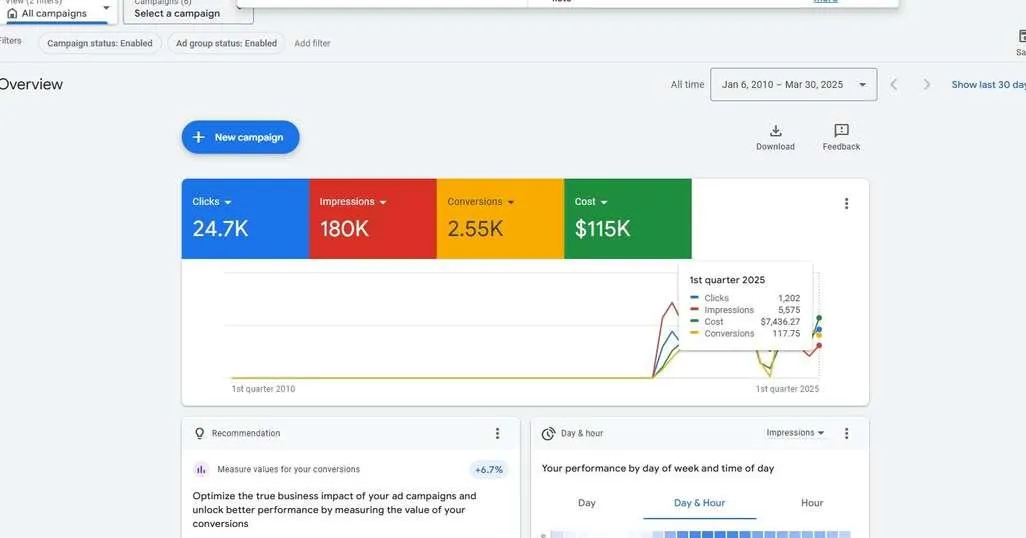Viewport: 1026px width, 538px height.
Task: Change the Impressions metric dropdown on scorecard
Action: 353,202
